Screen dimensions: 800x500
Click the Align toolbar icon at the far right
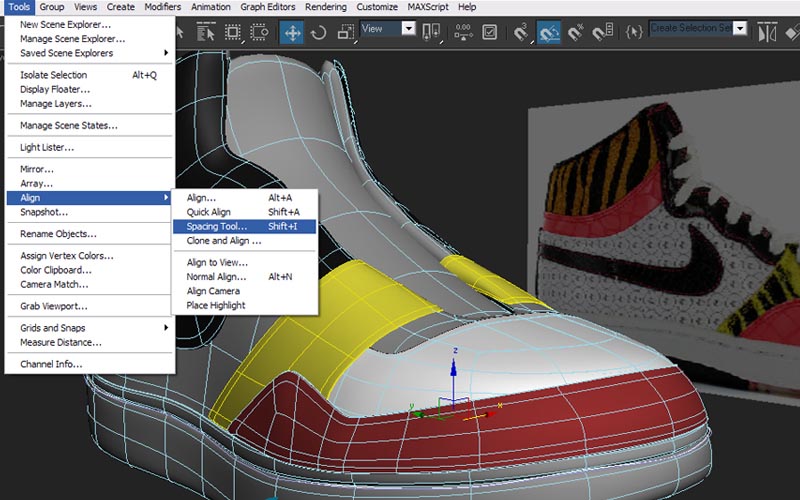pyautogui.click(x=792, y=33)
